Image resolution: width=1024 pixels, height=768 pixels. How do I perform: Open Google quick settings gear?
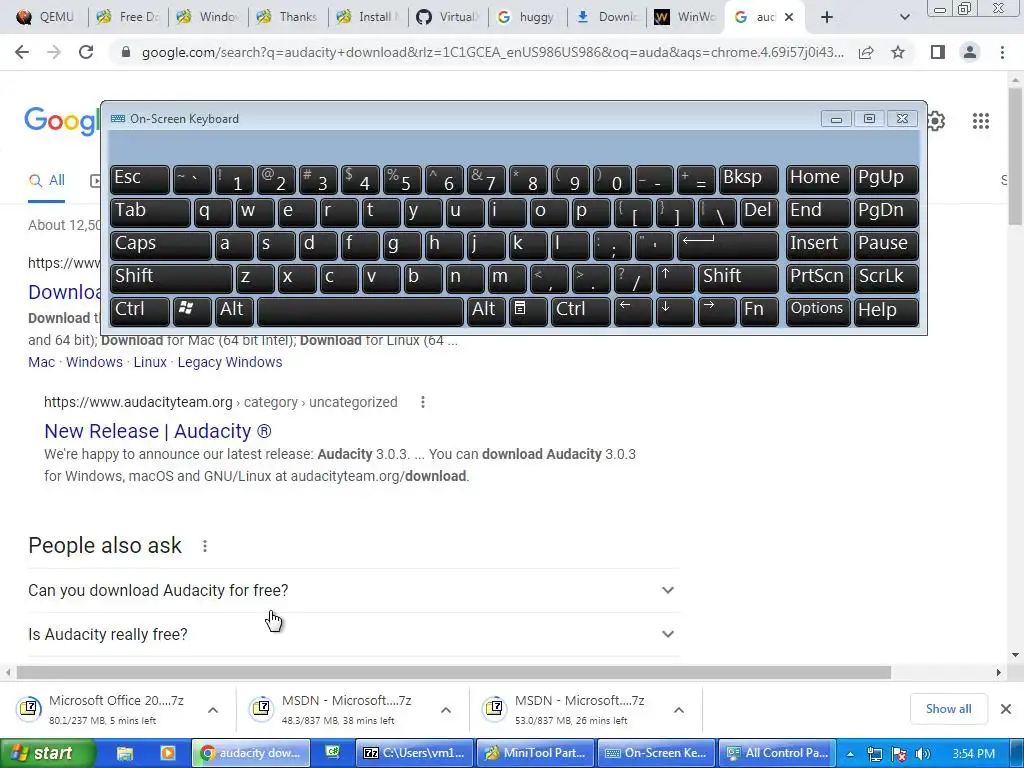pos(936,121)
